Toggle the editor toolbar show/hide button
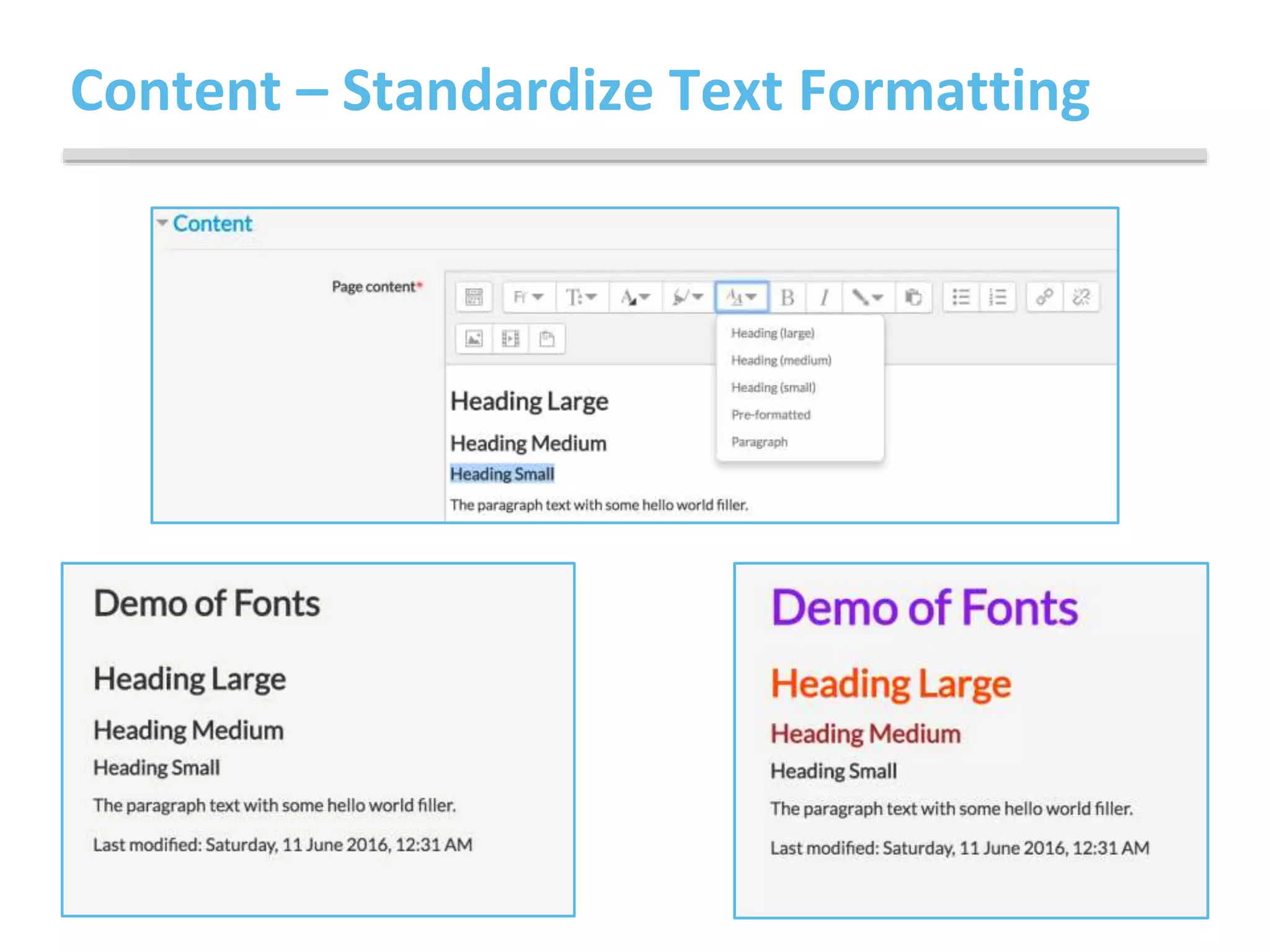Image resolution: width=1270 pixels, height=952 pixels. pos(474,297)
